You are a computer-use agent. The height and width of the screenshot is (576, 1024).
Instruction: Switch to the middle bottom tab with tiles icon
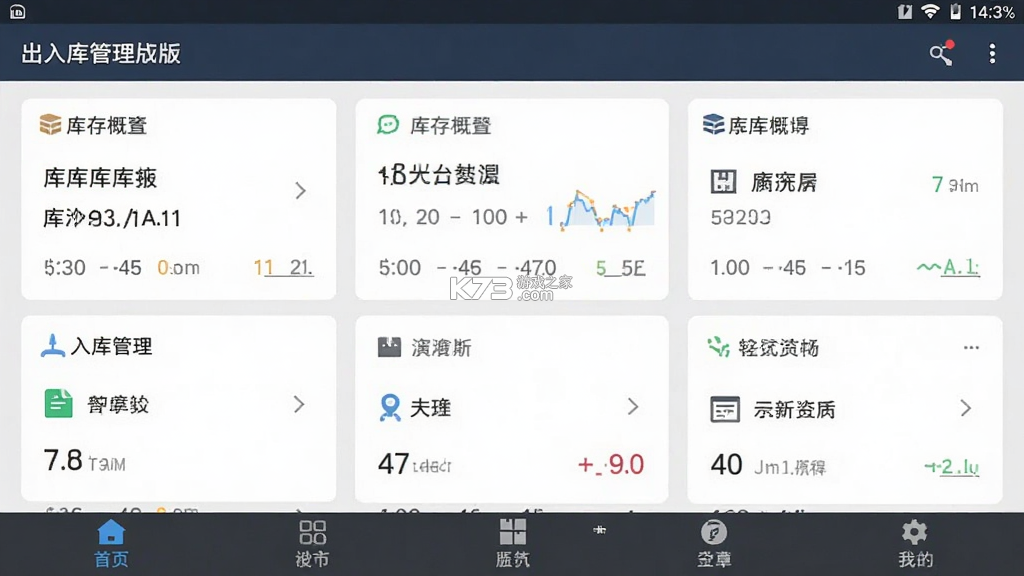513,543
